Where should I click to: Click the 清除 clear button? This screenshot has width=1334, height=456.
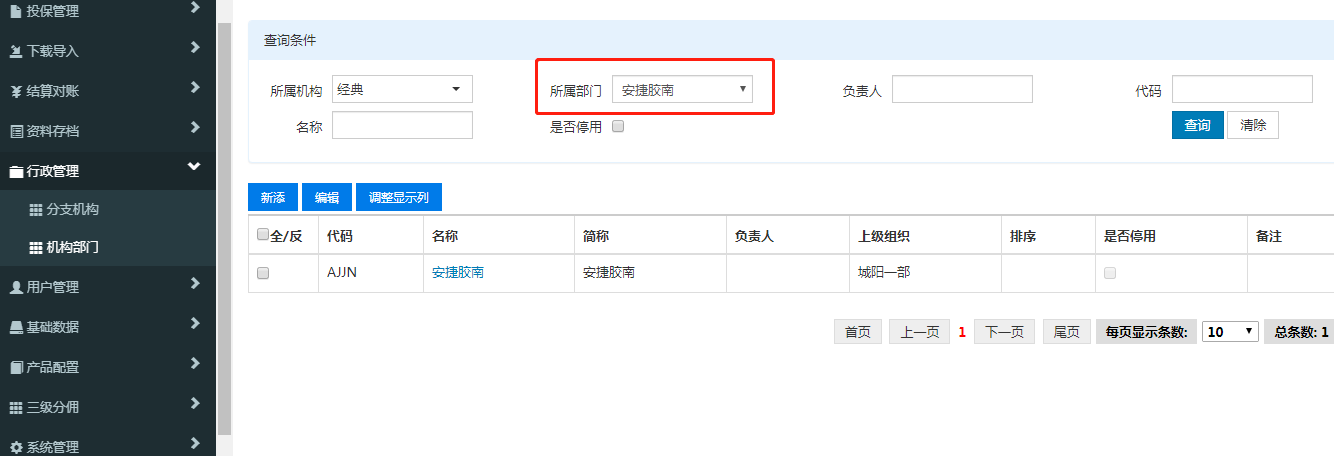(x=1253, y=125)
